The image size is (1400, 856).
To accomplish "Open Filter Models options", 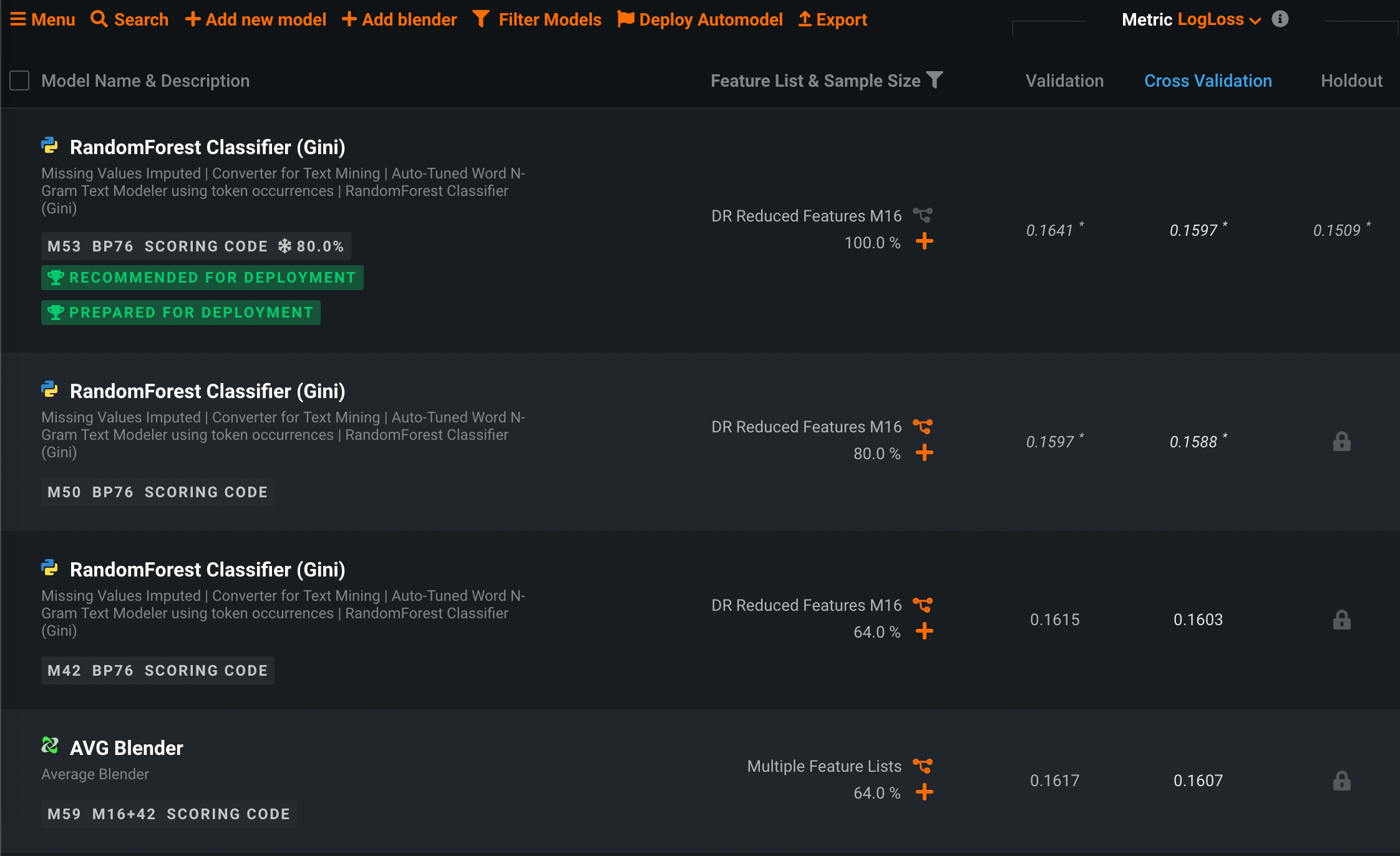I will (x=537, y=20).
